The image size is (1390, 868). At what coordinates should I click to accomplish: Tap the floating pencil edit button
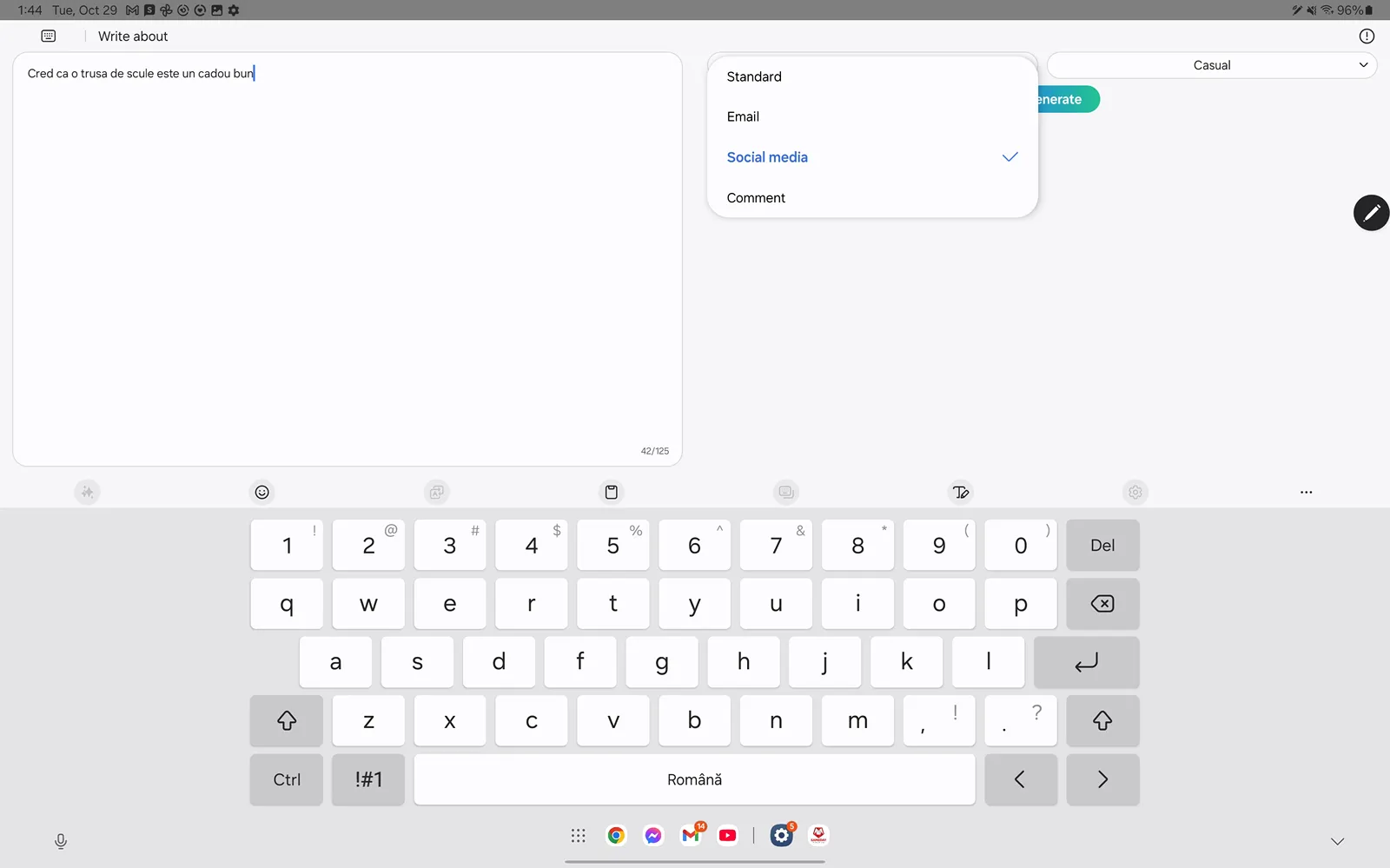point(1371,213)
